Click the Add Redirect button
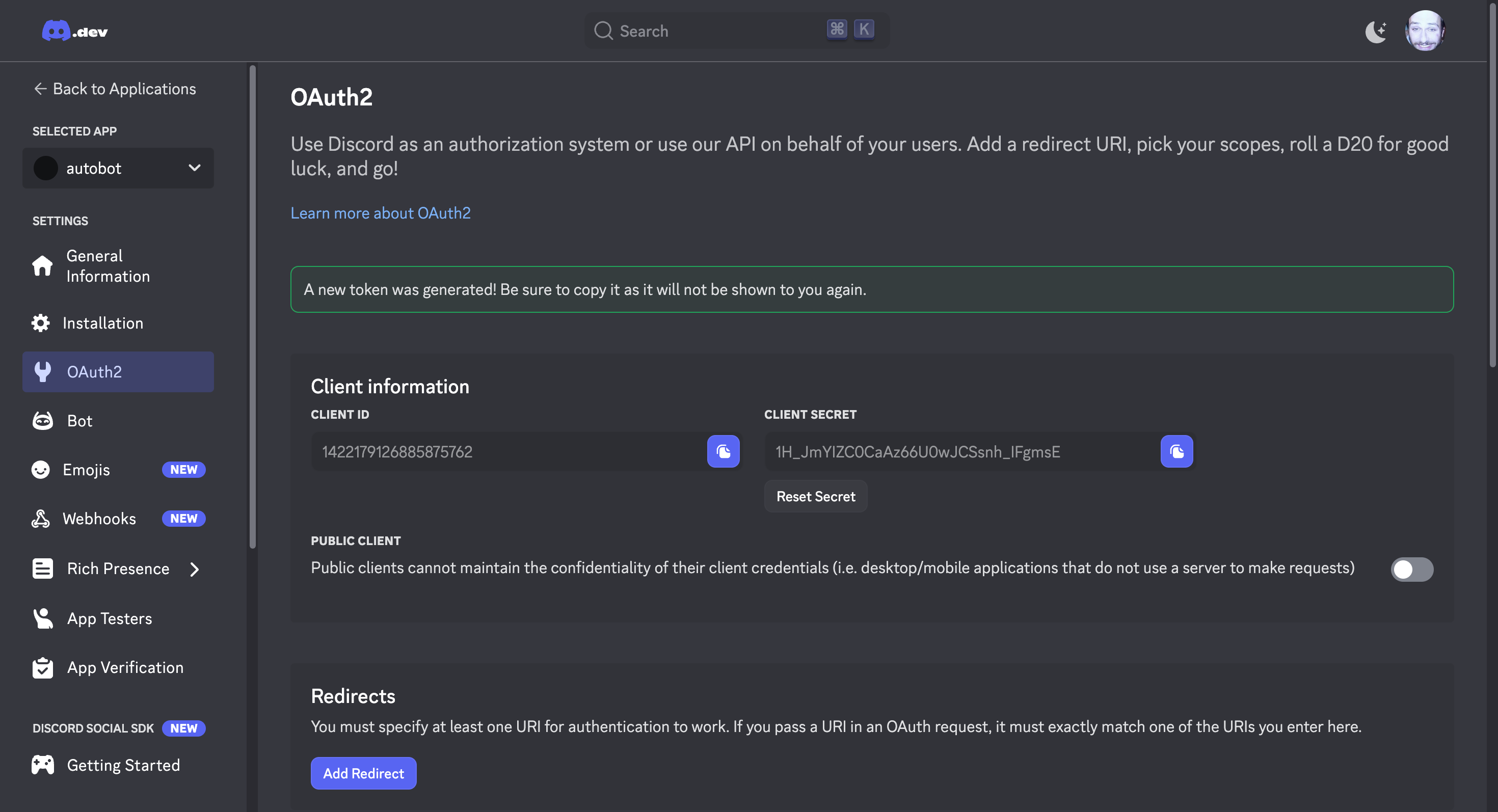This screenshot has width=1498, height=812. tap(363, 773)
